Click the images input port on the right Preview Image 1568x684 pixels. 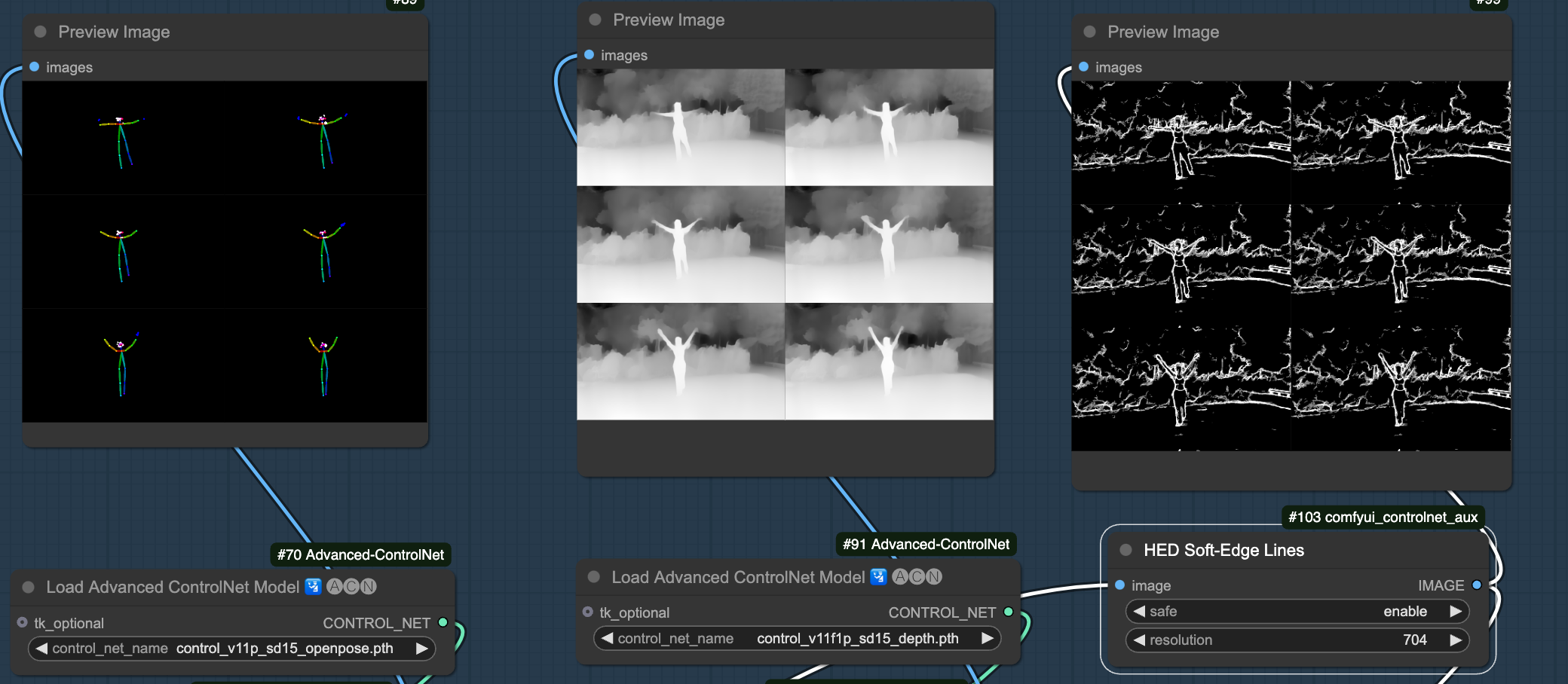(1083, 67)
